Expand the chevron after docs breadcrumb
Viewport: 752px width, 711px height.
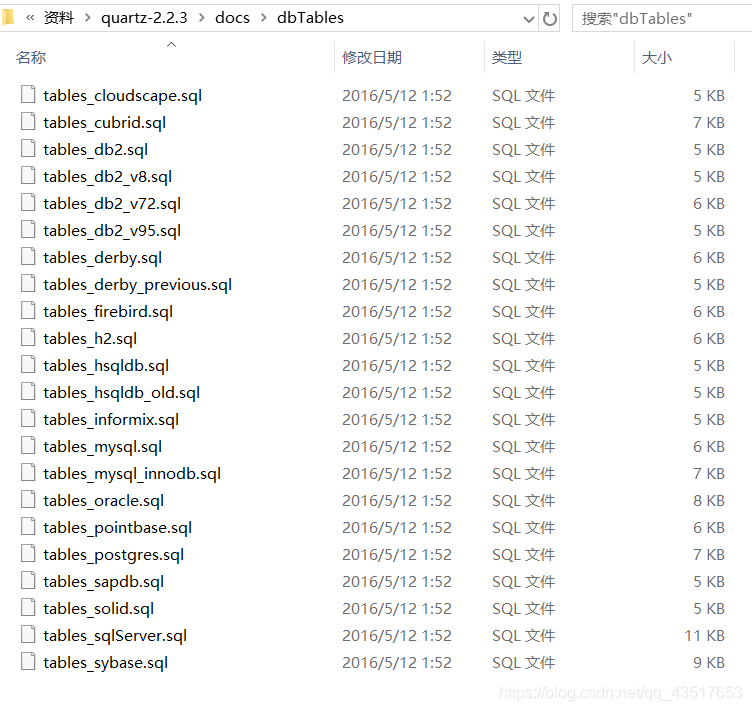click(x=263, y=18)
